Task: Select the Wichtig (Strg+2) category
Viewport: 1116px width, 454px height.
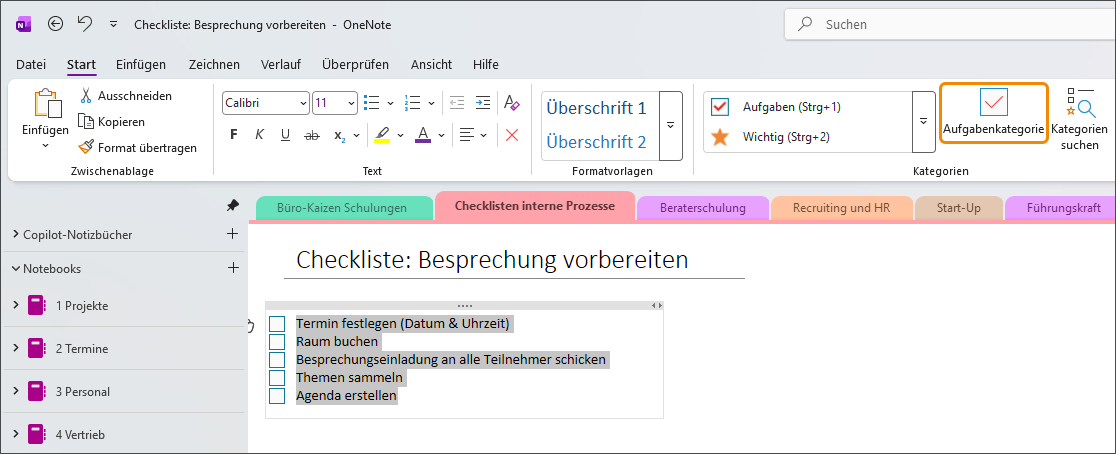Action: pos(786,136)
